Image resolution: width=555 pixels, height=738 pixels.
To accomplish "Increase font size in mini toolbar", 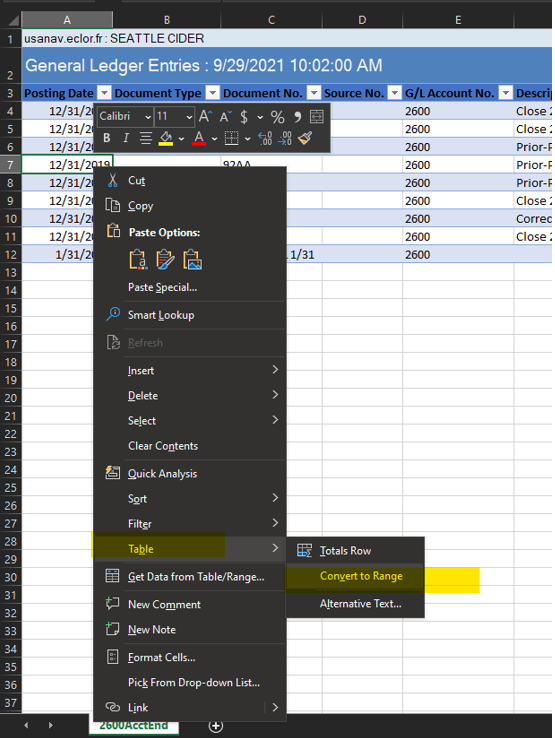I will click(205, 116).
